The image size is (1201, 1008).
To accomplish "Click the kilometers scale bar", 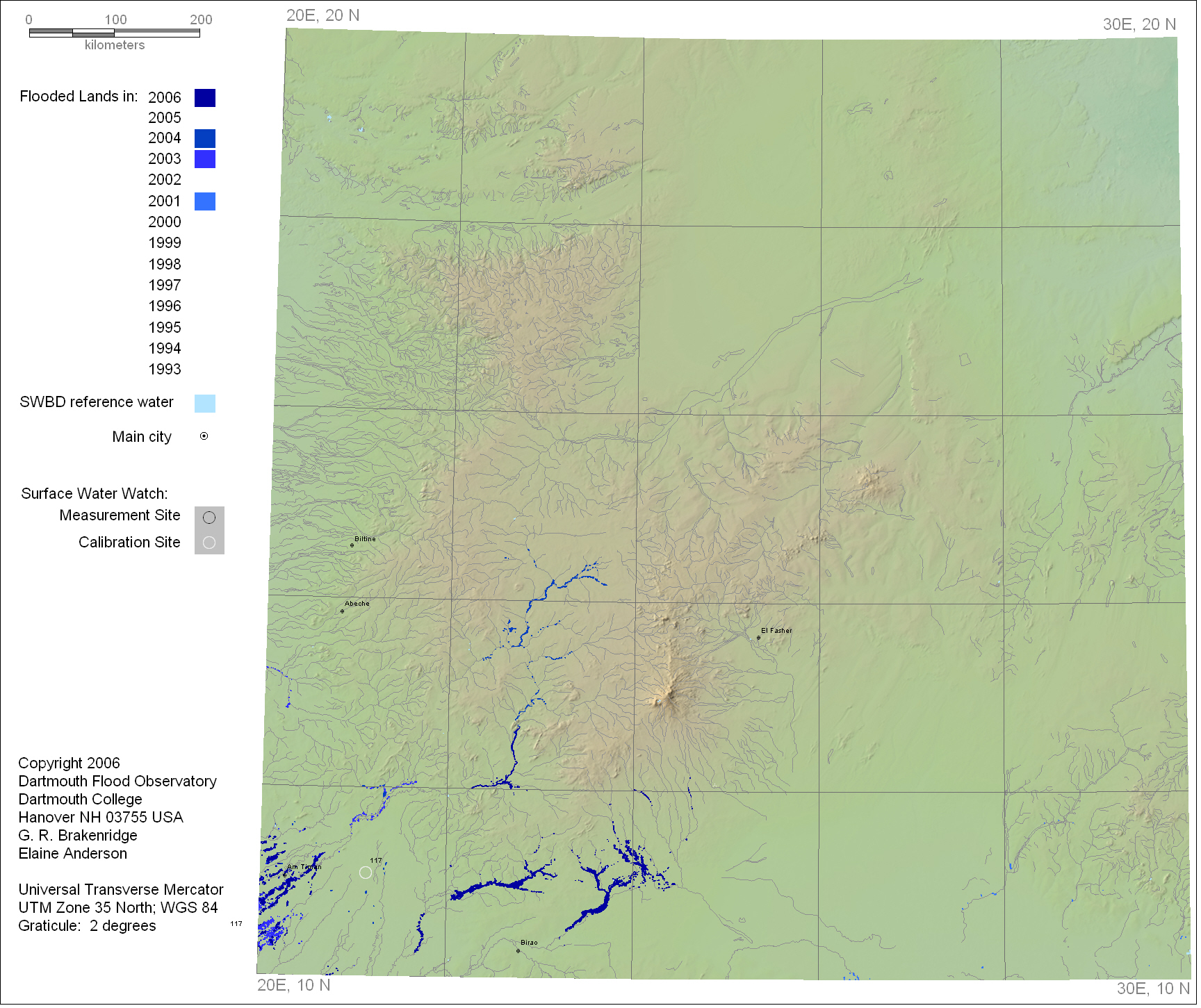I will tap(115, 33).
